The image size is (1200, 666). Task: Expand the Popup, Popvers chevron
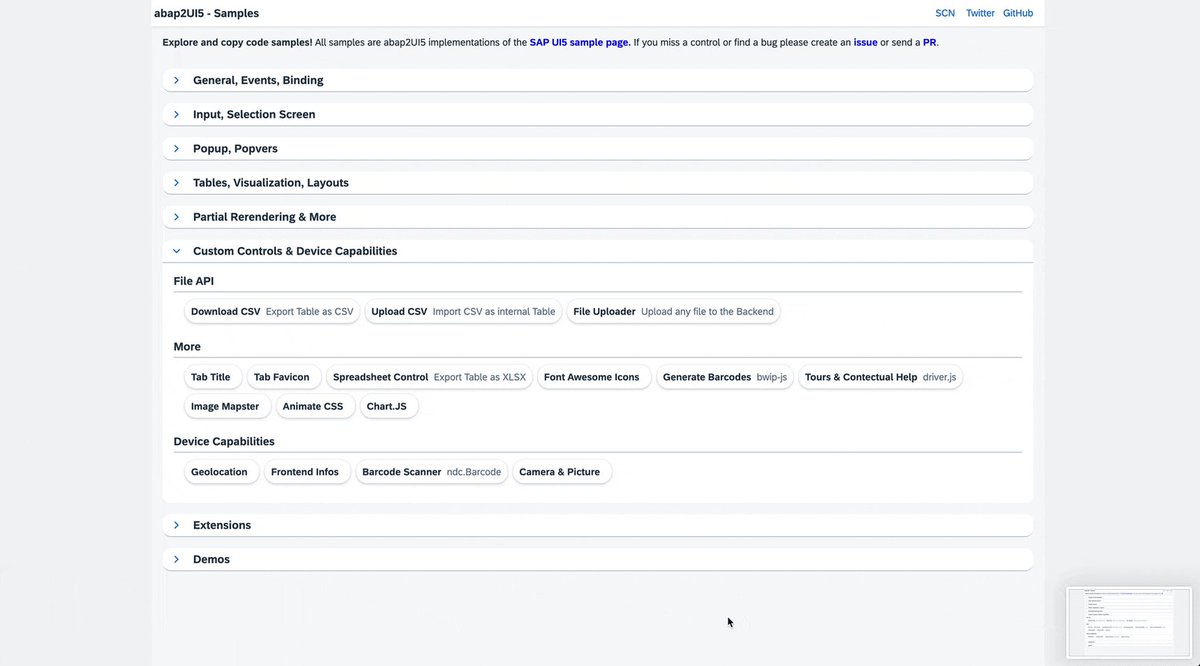pos(176,148)
